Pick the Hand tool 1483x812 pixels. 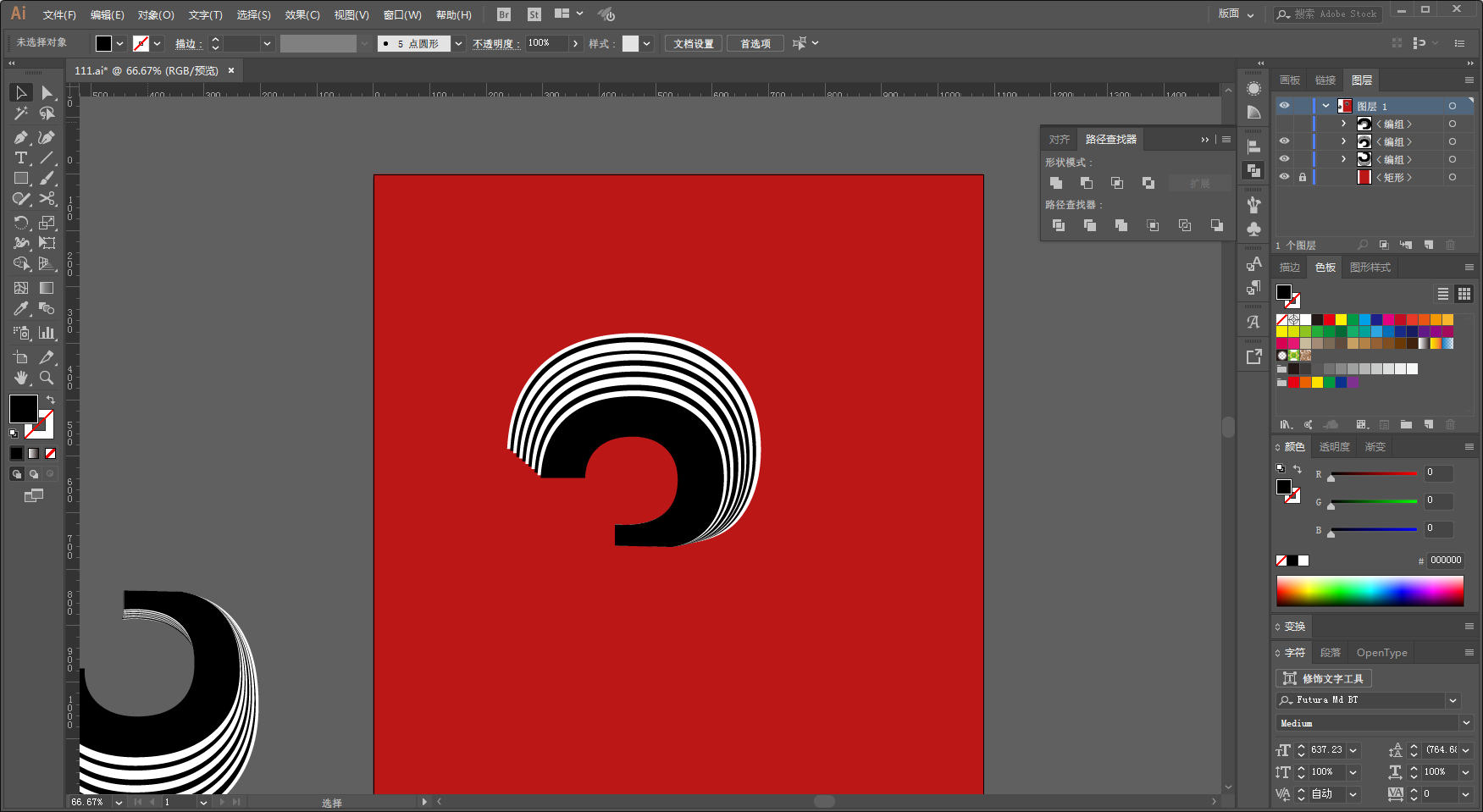click(x=21, y=378)
